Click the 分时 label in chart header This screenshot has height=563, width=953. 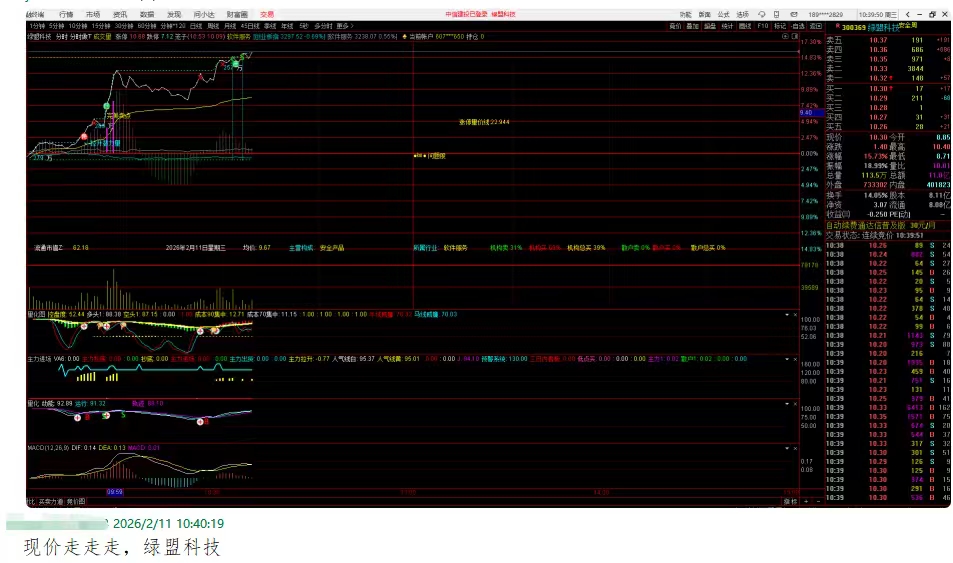coord(61,36)
